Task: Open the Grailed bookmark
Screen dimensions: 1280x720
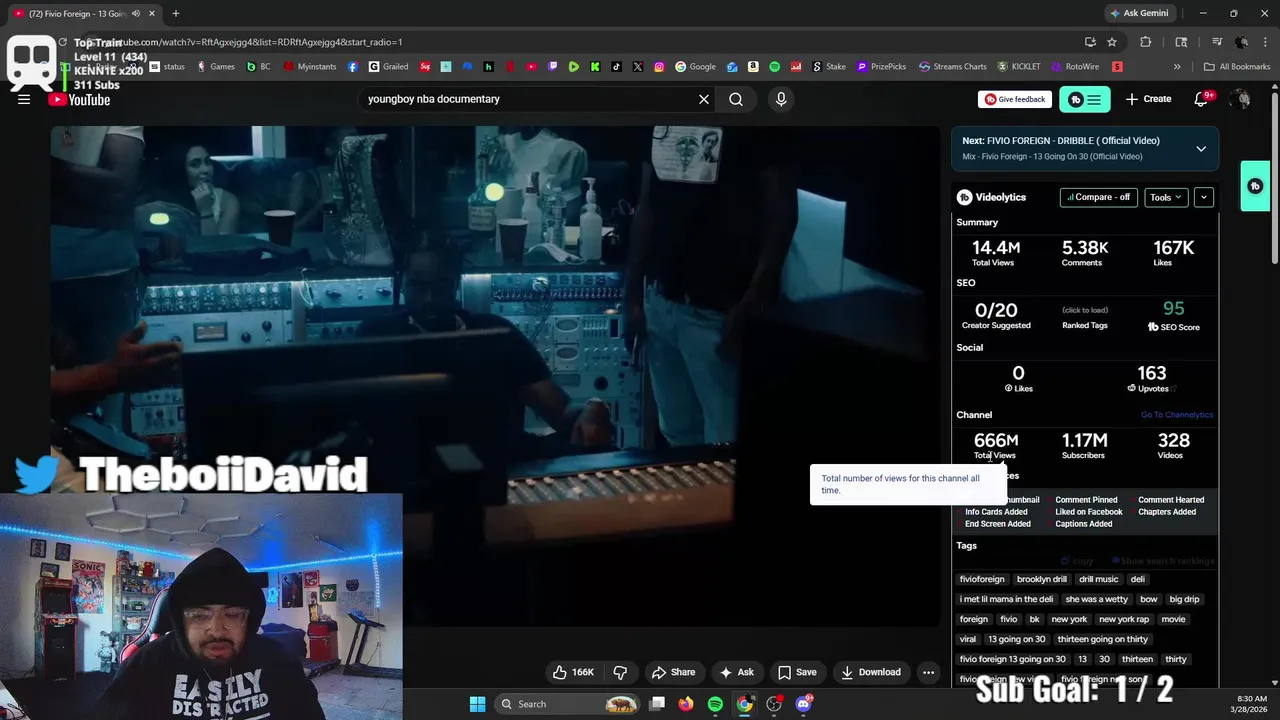Action: [387, 67]
